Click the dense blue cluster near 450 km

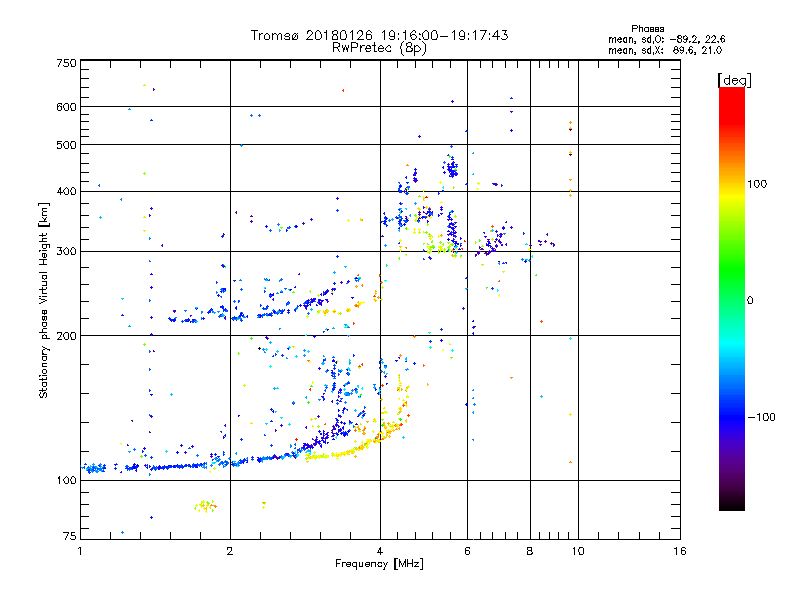451,167
